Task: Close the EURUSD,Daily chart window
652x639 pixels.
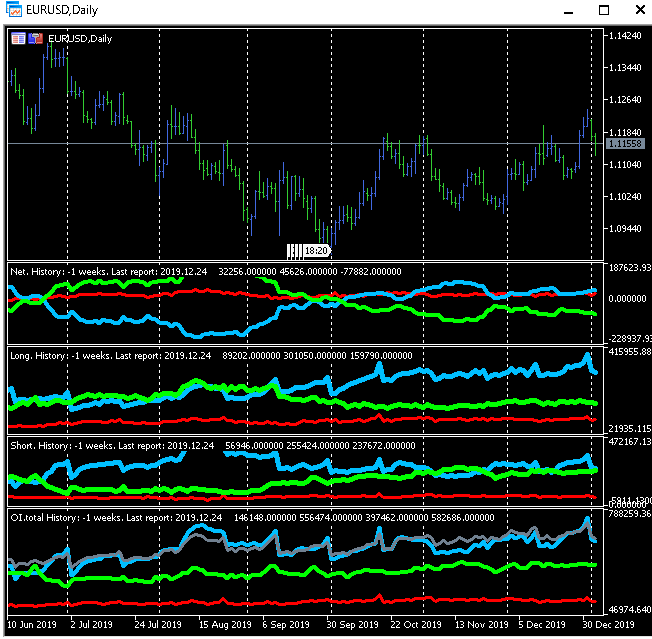Action: click(x=640, y=10)
